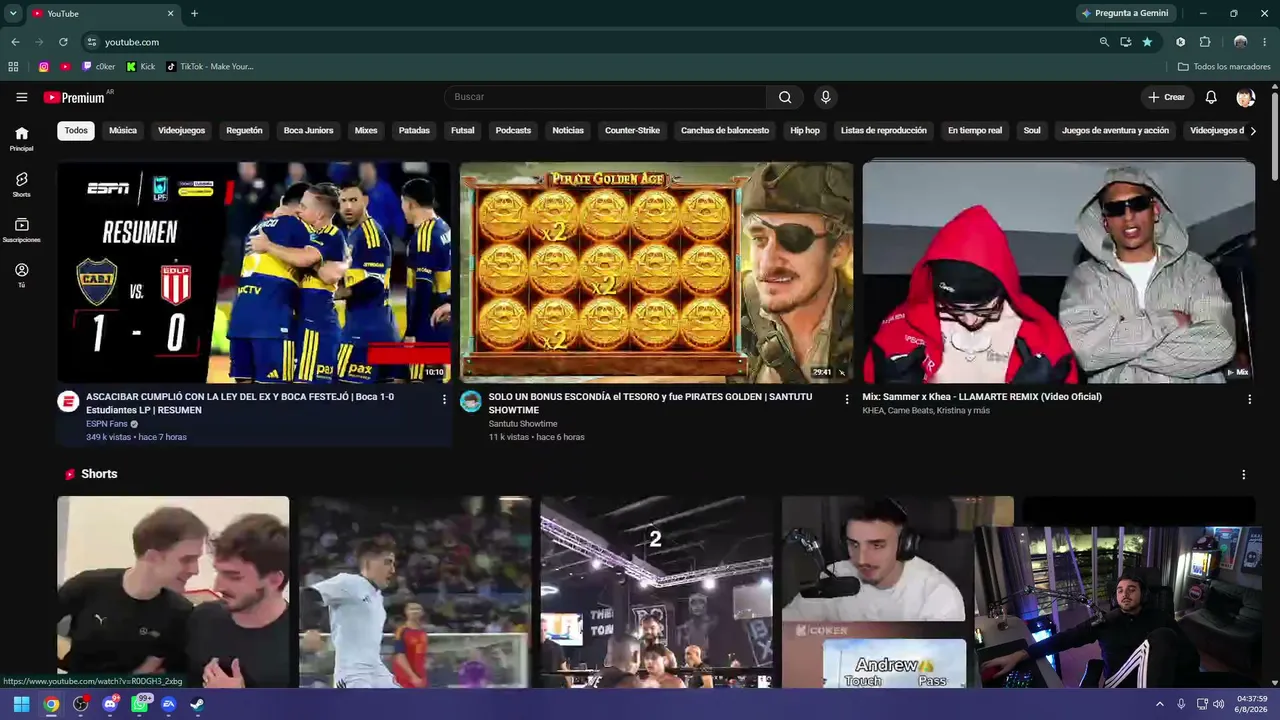Open the Shorts section options menu
1280x720 pixels.
(1243, 474)
